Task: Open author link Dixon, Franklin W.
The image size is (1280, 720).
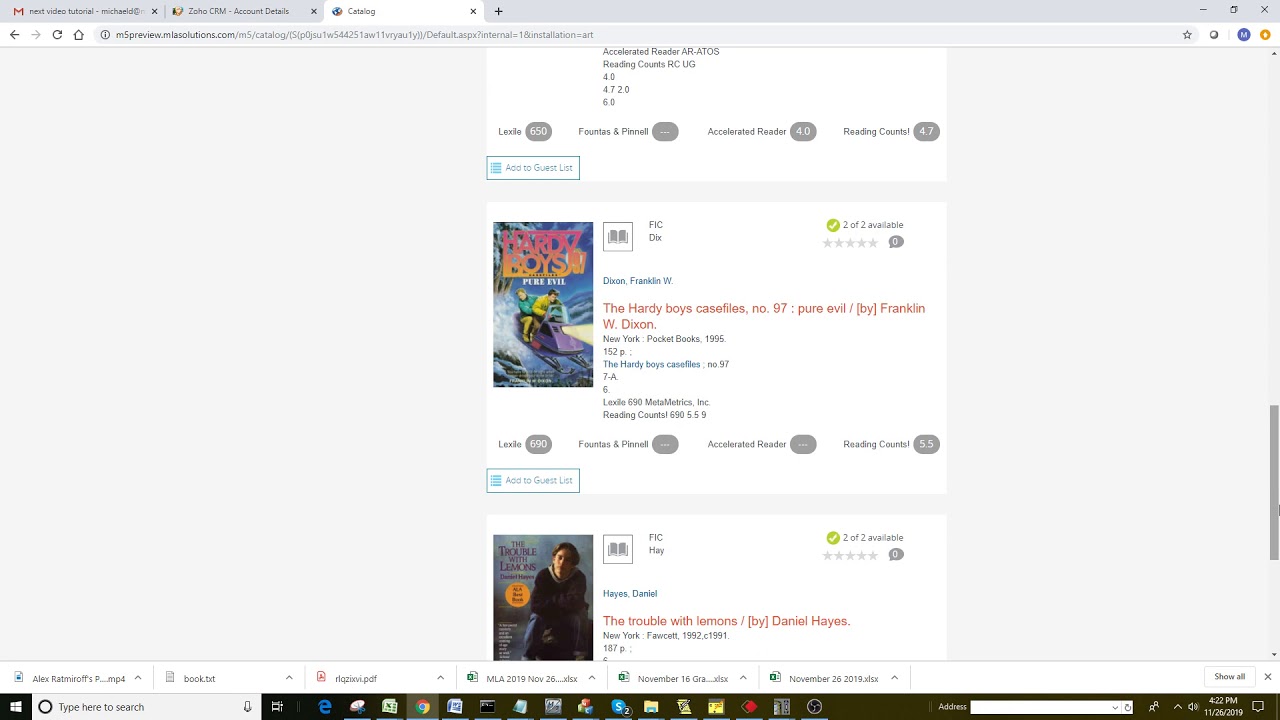Action: tap(638, 281)
